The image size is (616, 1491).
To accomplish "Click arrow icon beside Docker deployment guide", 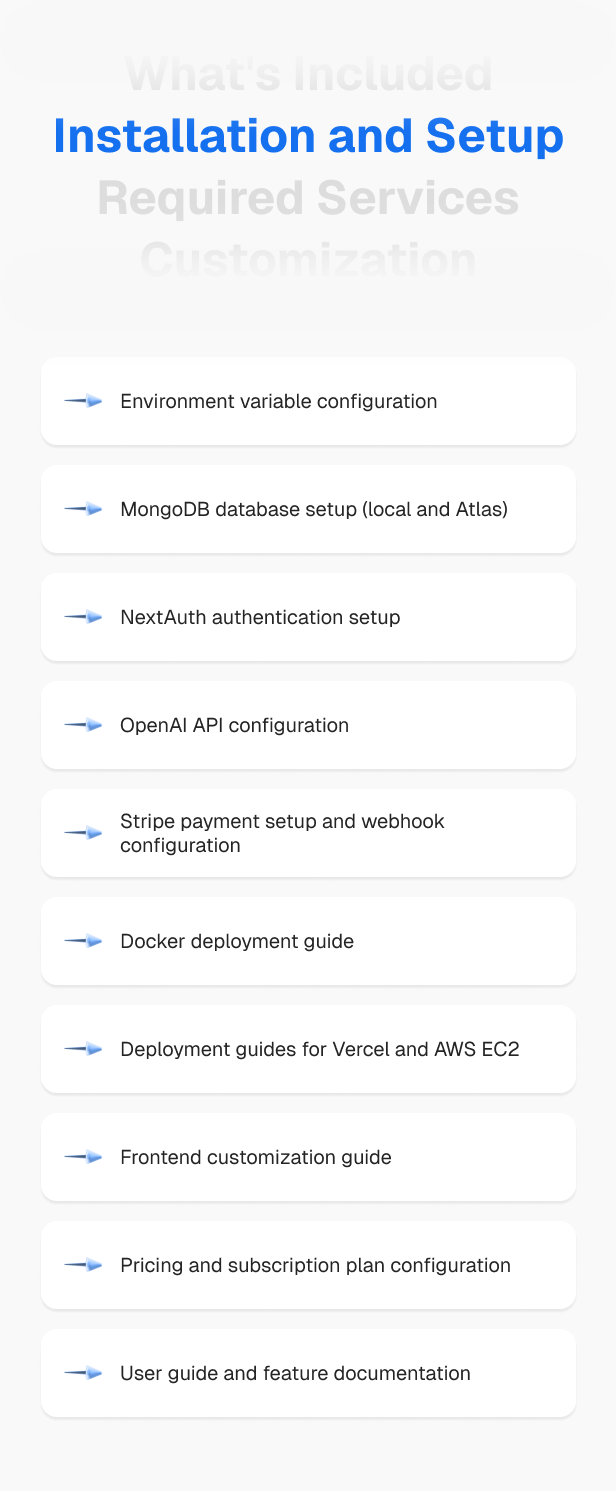I will point(84,941).
